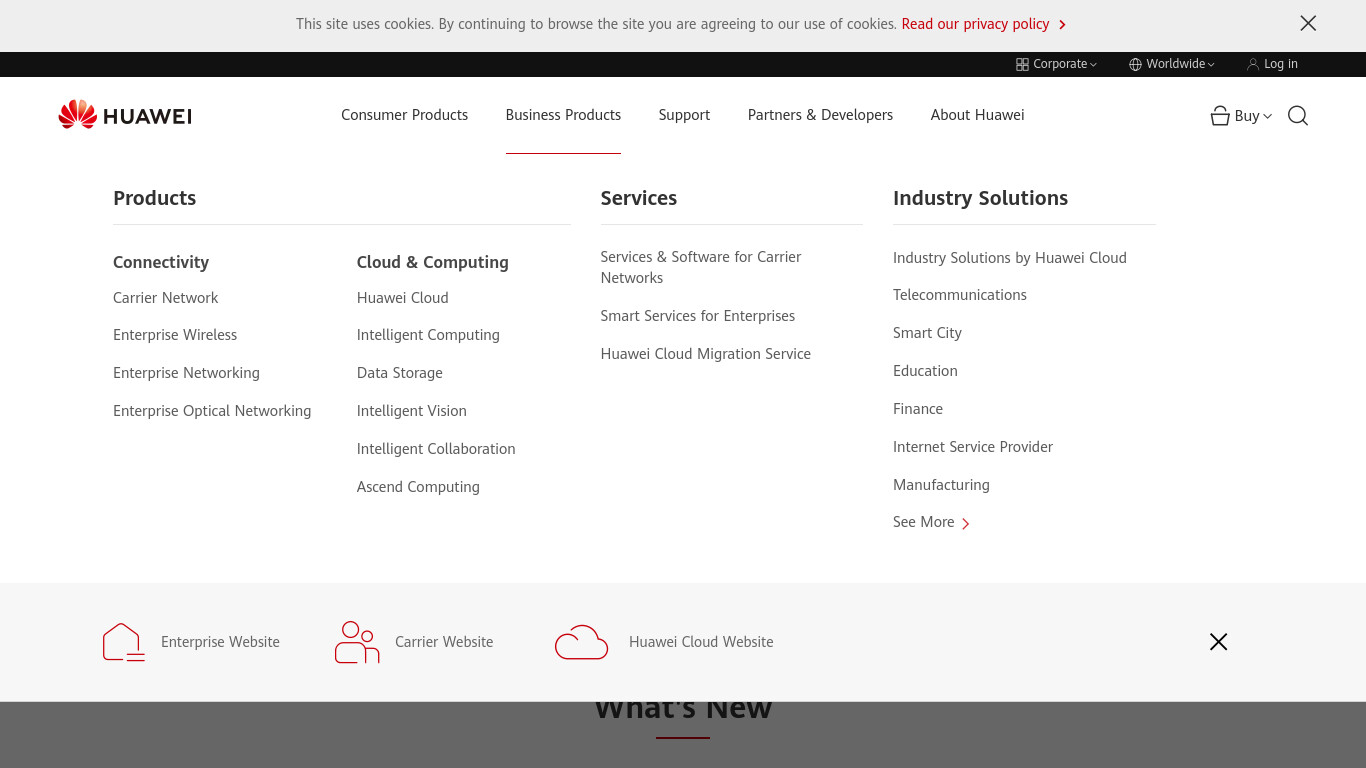
Task: Click the Carrier Website text link
Action: [444, 642]
